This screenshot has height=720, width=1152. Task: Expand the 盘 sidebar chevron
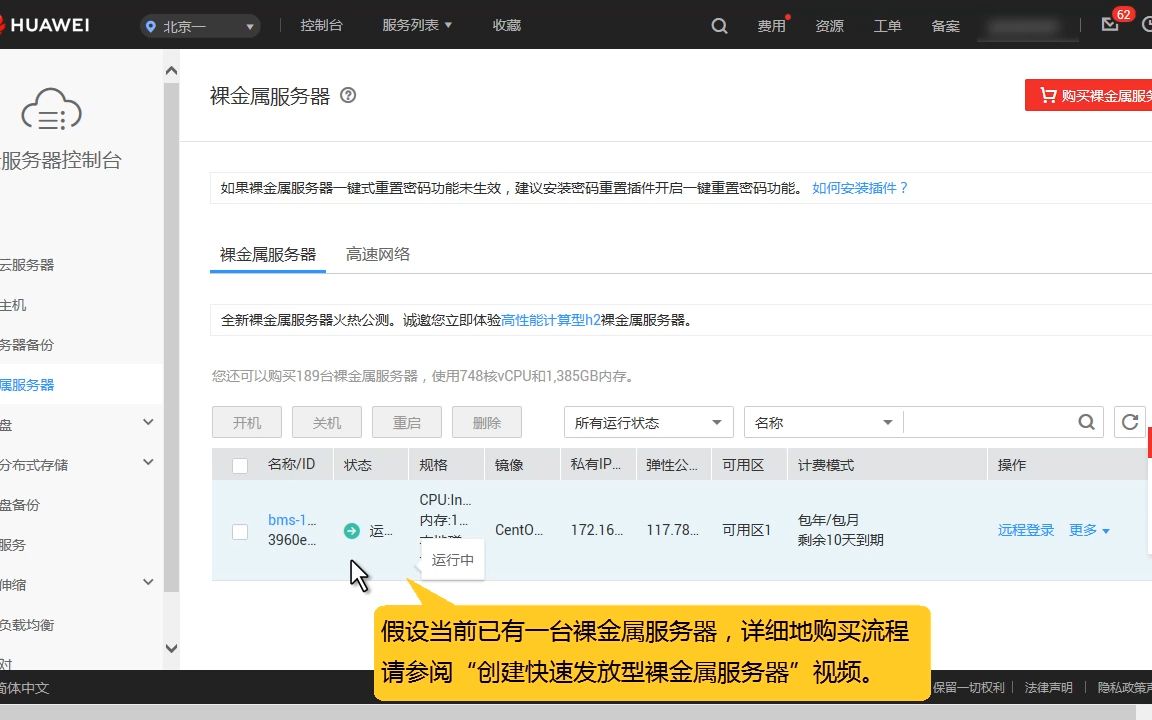148,422
